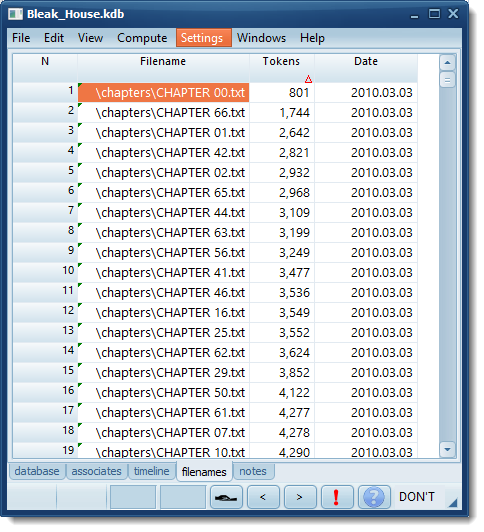Switch to the database tab
This screenshot has width=484, height=532.
pyautogui.click(x=37, y=471)
